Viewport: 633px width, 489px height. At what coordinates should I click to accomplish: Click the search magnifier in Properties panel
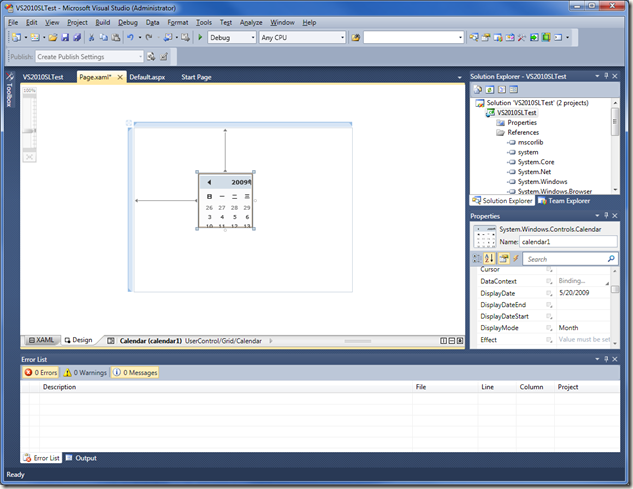(611, 258)
